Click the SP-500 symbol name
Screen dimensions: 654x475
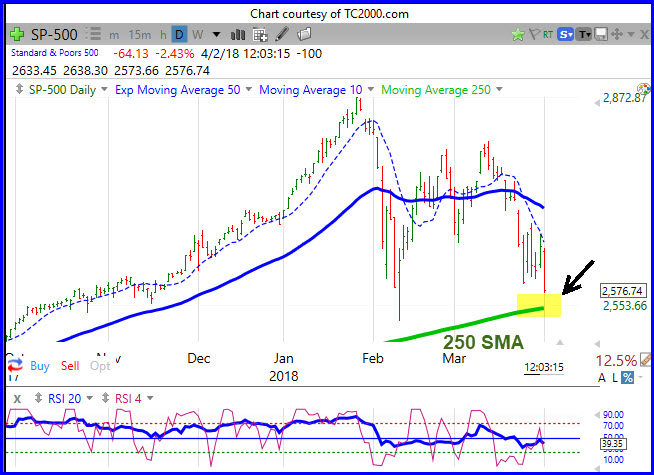pyautogui.click(x=54, y=34)
